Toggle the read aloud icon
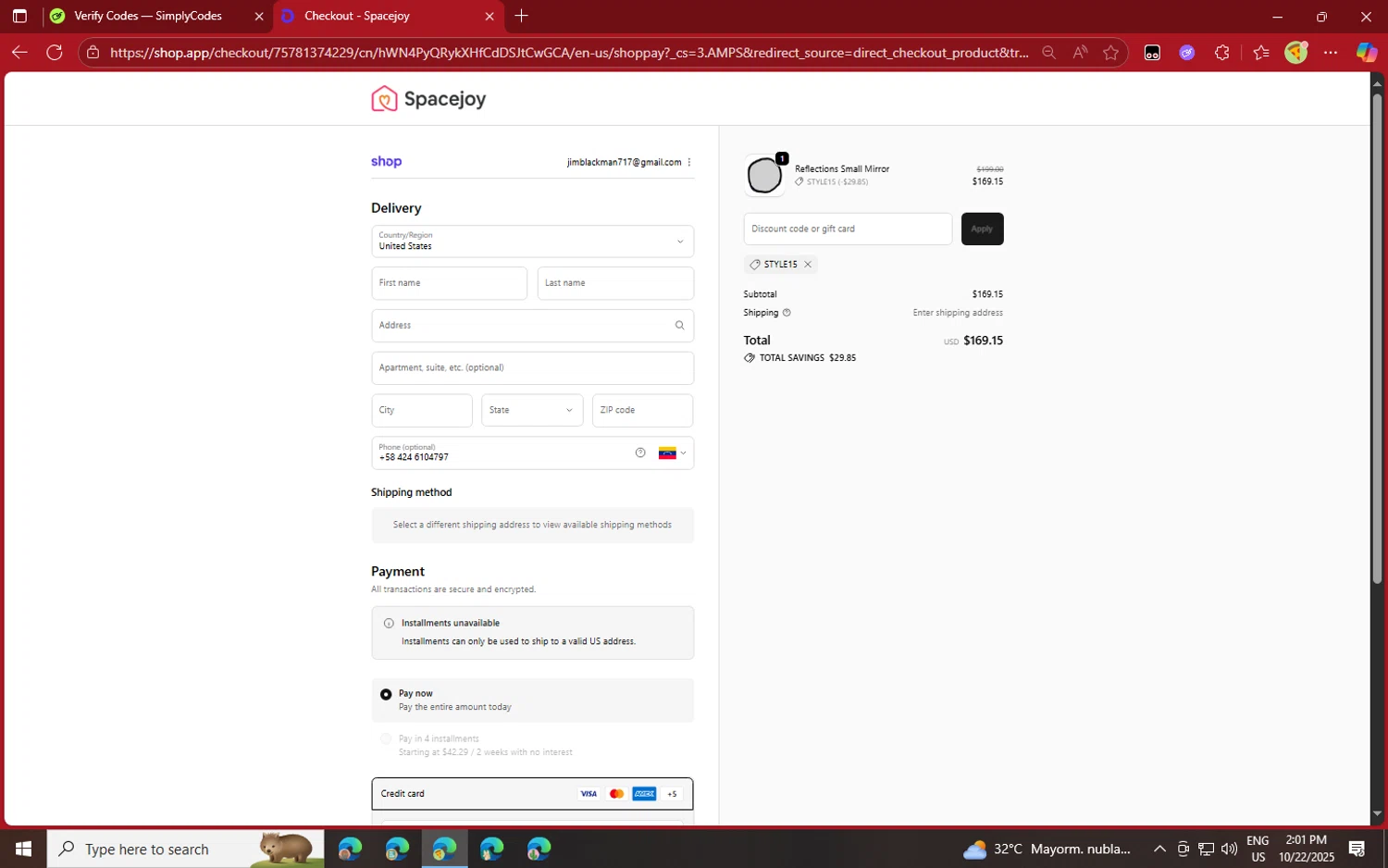Screen dimensions: 1388x868 coord(1080,53)
